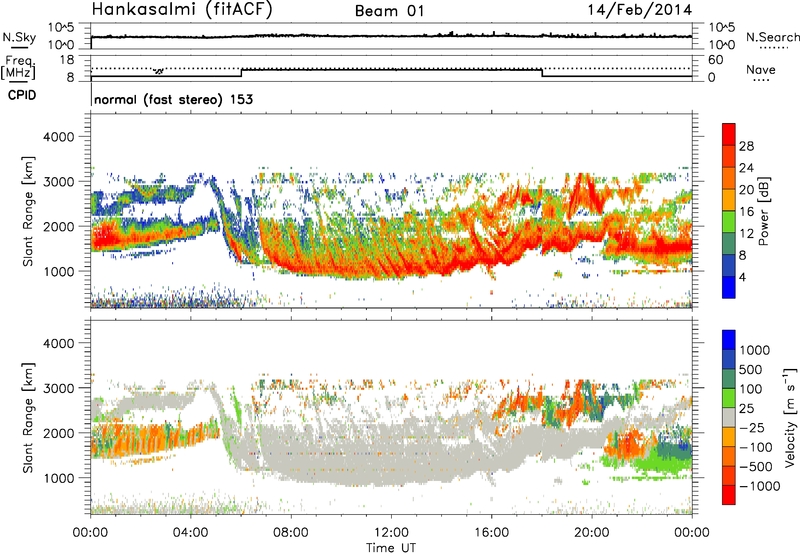Click the "Hankasalmi (fitACF)" plot title
The width and height of the screenshot is (800, 554).
click(x=182, y=9)
